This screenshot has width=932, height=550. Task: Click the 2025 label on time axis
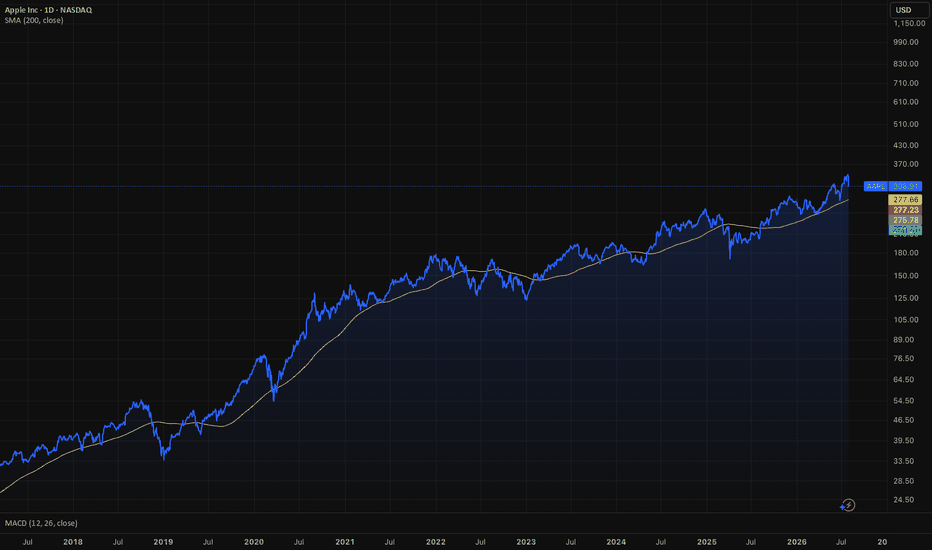tap(706, 542)
